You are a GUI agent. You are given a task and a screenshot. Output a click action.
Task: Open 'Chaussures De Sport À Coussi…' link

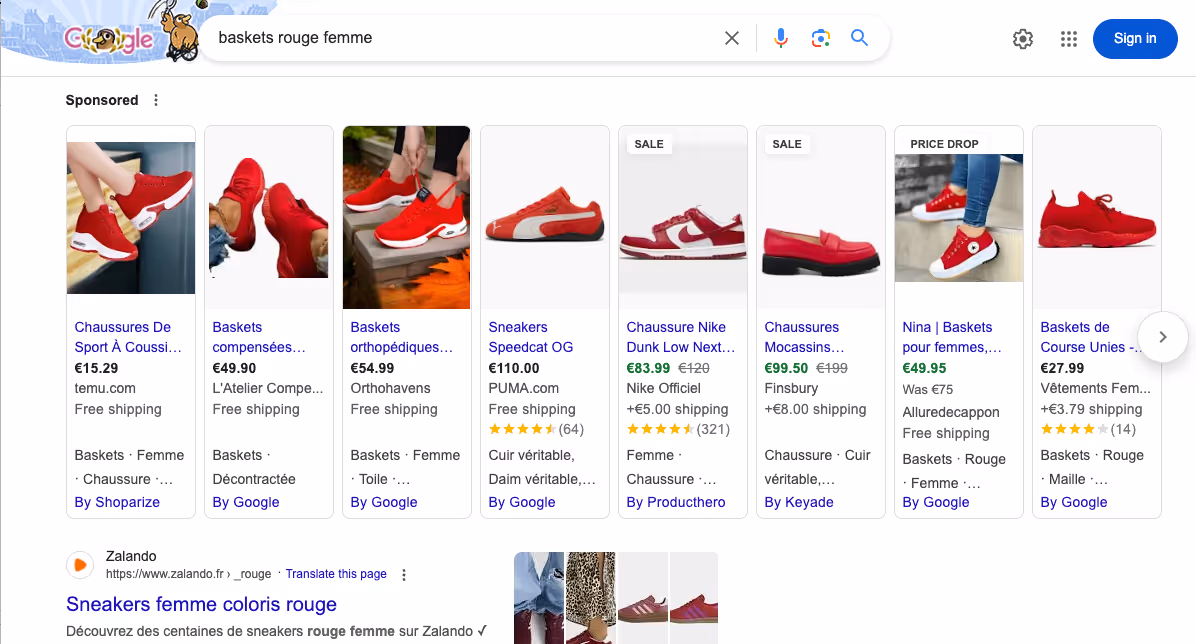tap(128, 337)
